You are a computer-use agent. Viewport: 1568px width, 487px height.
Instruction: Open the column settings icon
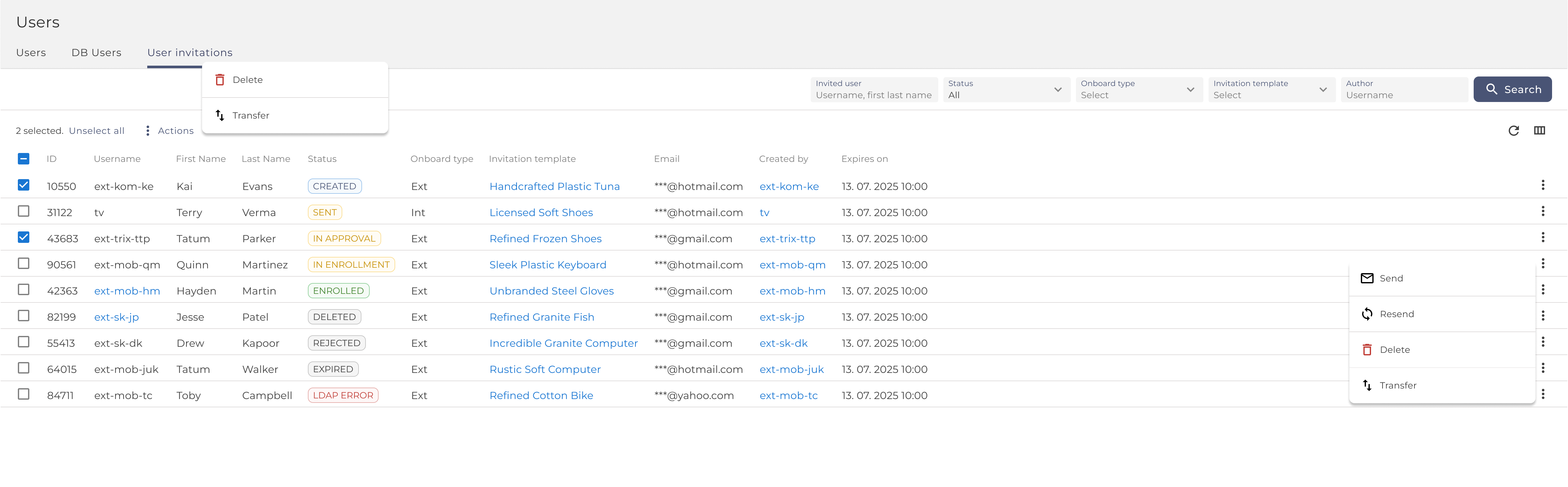click(1539, 130)
